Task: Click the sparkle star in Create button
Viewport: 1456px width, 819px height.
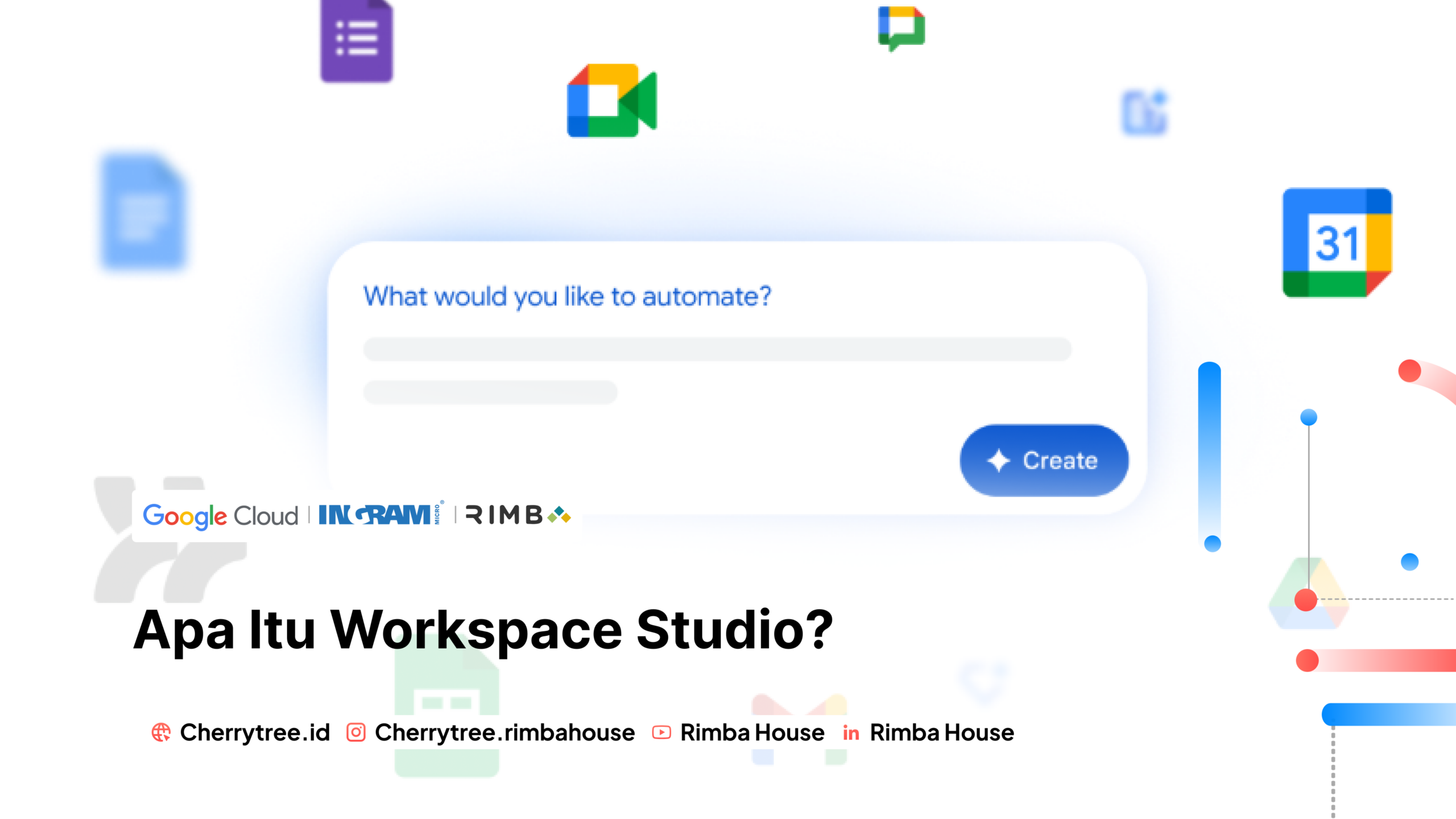Action: click(x=998, y=460)
